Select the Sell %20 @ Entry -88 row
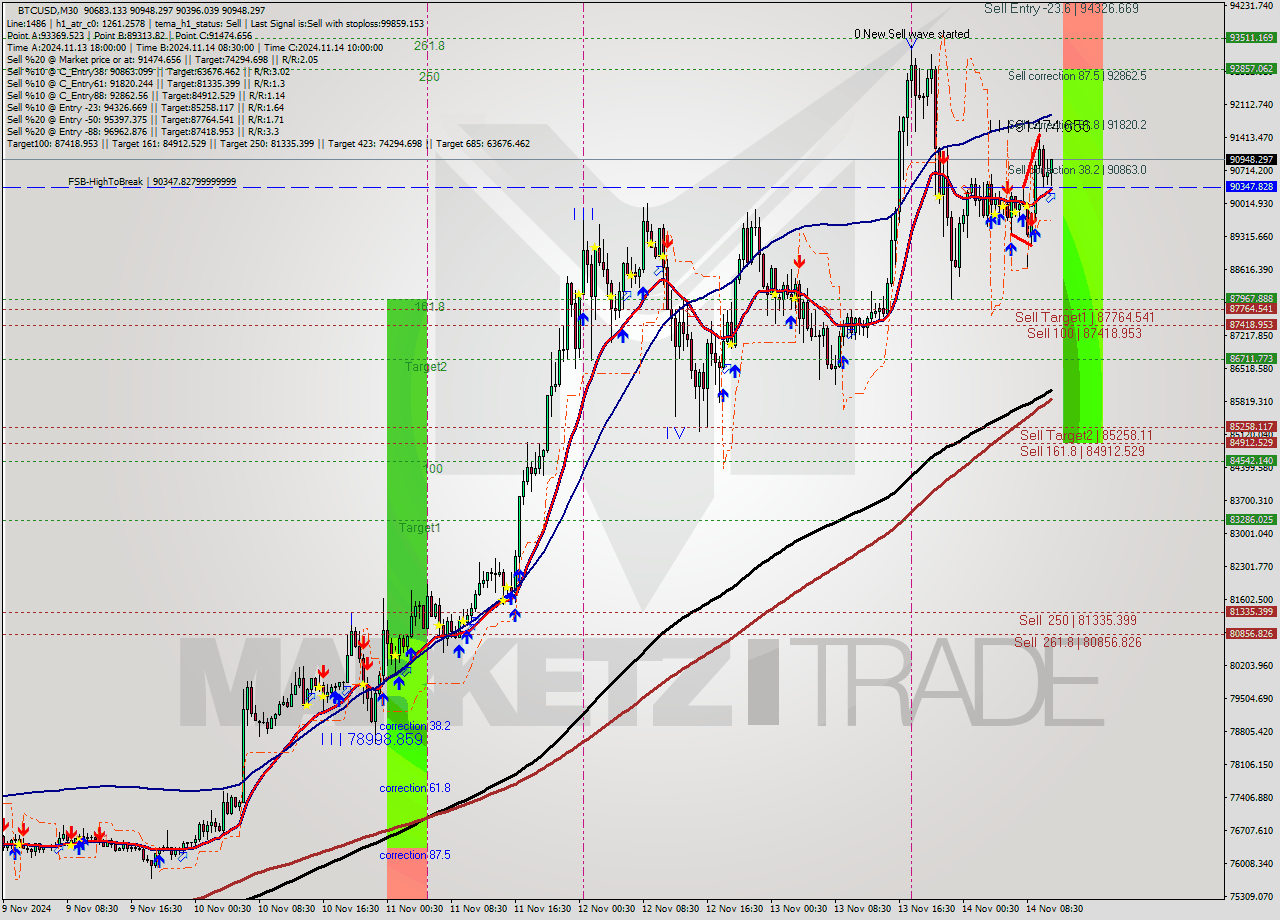This screenshot has height=920, width=1280. (x=143, y=132)
